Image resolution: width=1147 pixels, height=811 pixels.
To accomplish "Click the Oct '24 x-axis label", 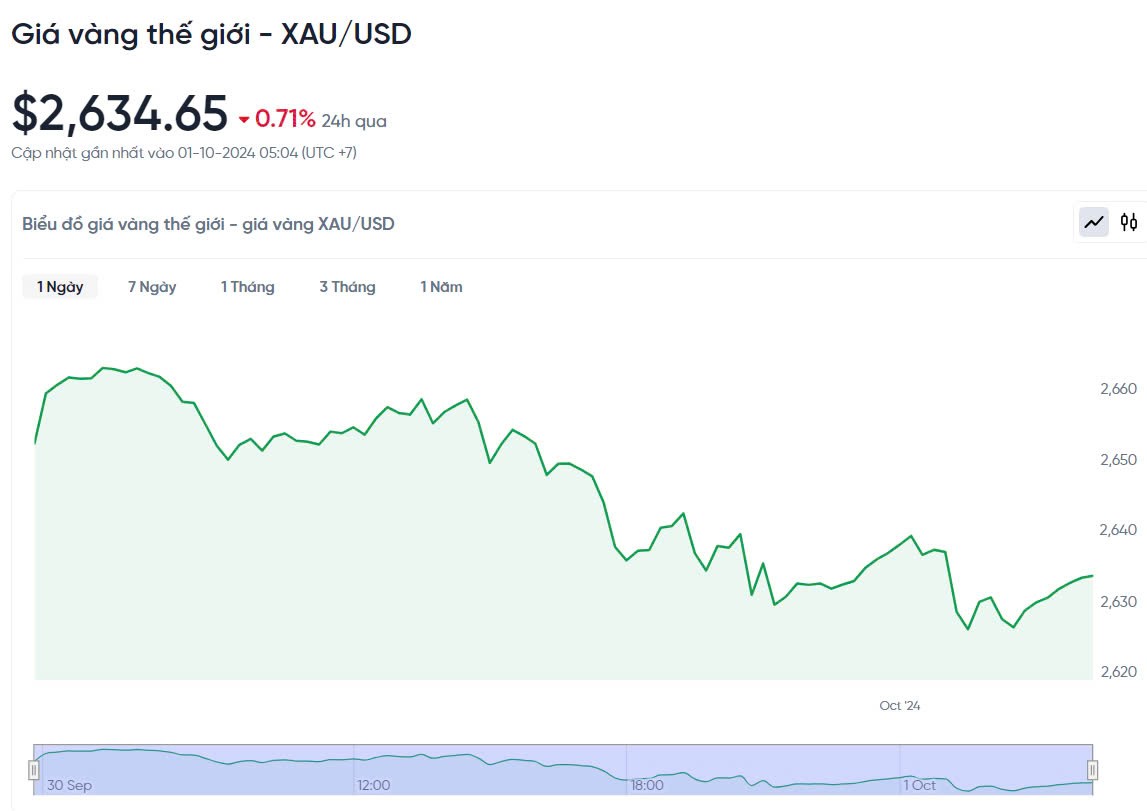I will point(899,706).
